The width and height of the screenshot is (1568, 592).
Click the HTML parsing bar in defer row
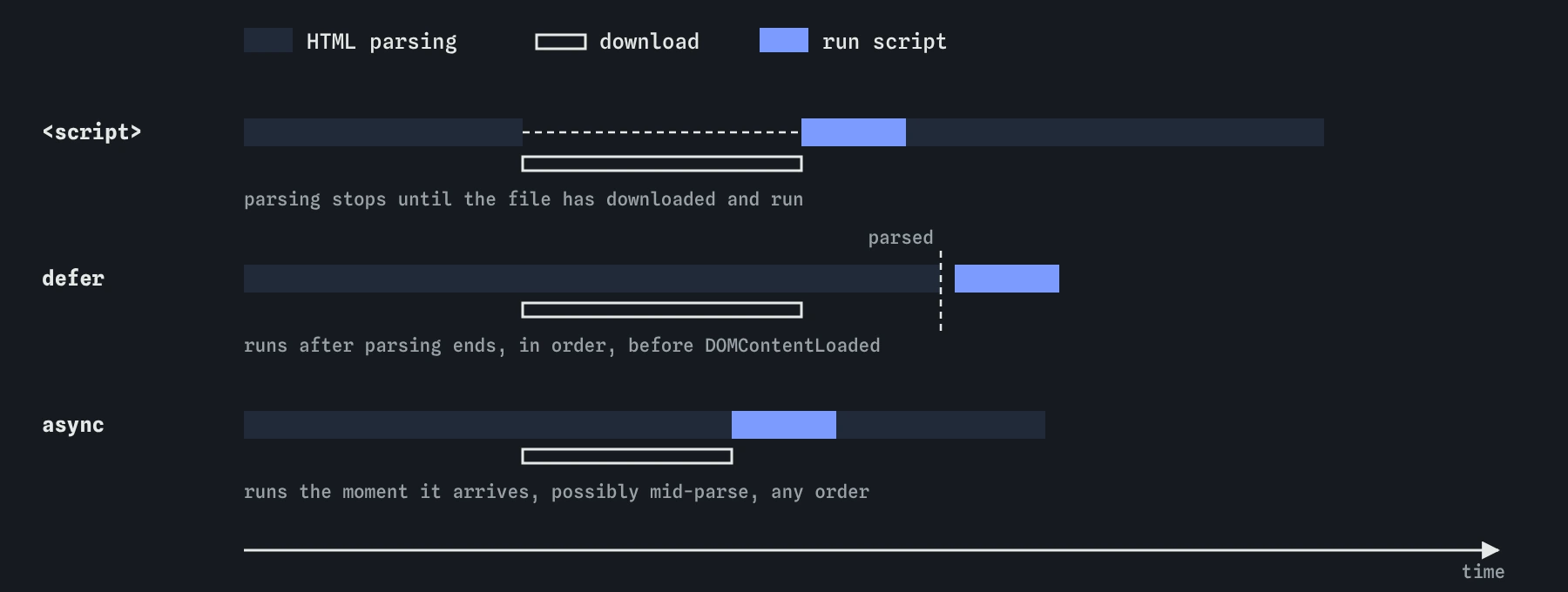tap(592, 279)
